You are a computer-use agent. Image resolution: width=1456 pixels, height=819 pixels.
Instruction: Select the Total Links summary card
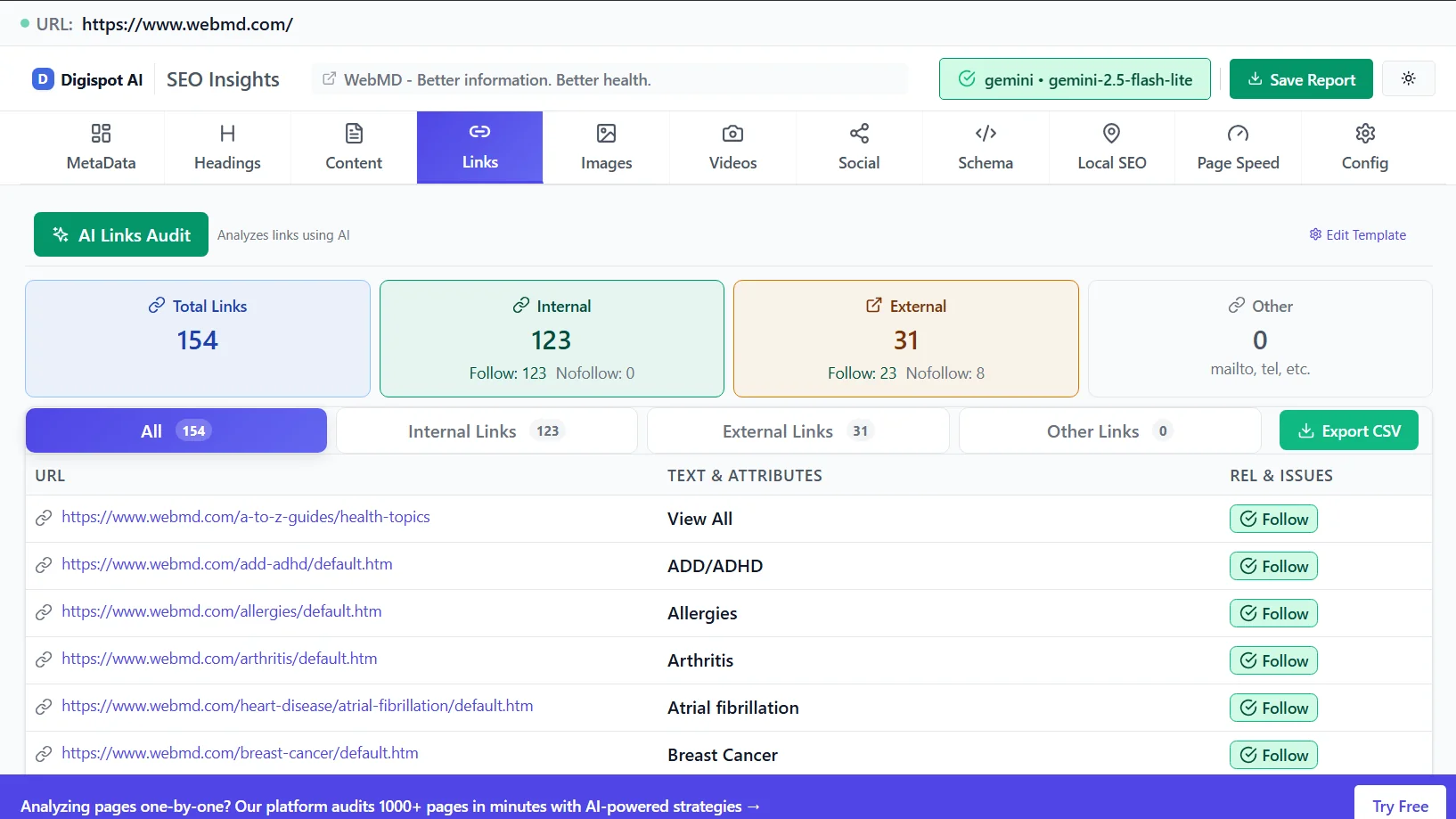[x=198, y=339]
